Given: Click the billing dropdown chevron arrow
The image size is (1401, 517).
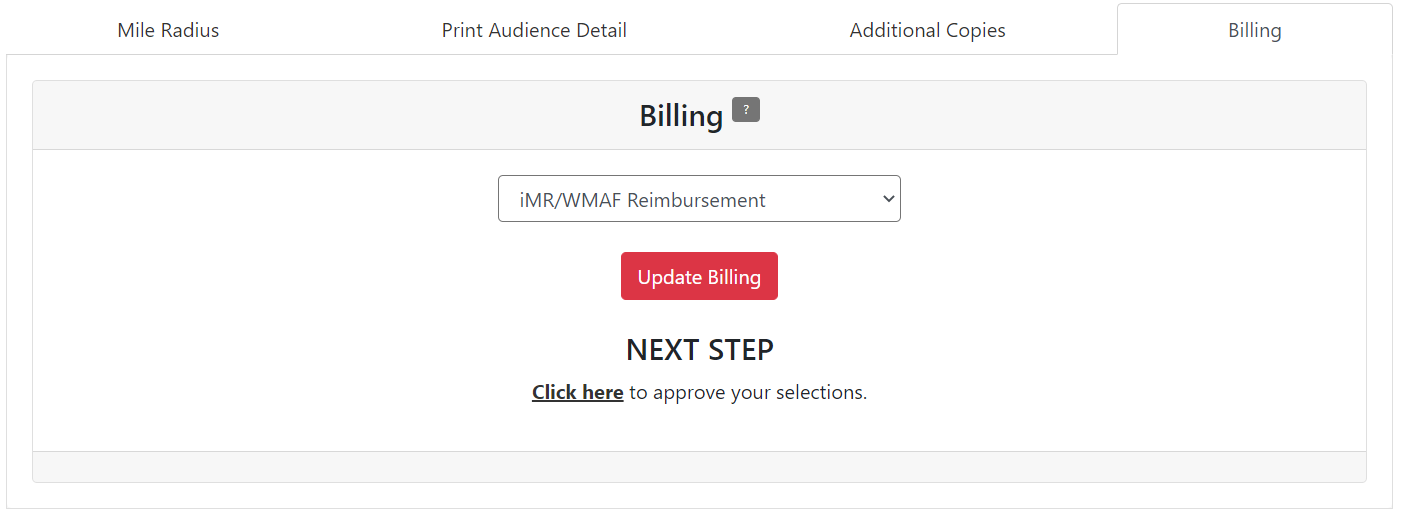Looking at the screenshot, I should 888,199.
